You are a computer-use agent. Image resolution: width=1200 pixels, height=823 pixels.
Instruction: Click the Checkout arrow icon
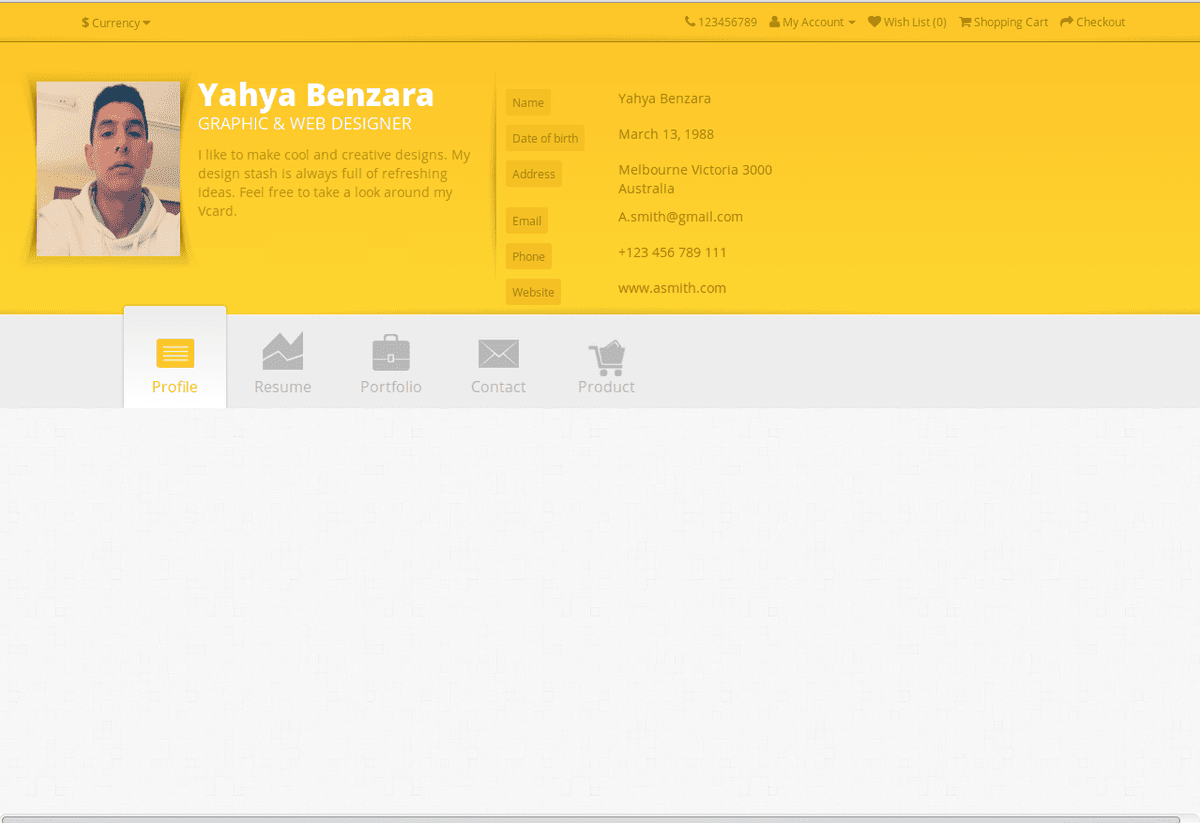point(1067,22)
